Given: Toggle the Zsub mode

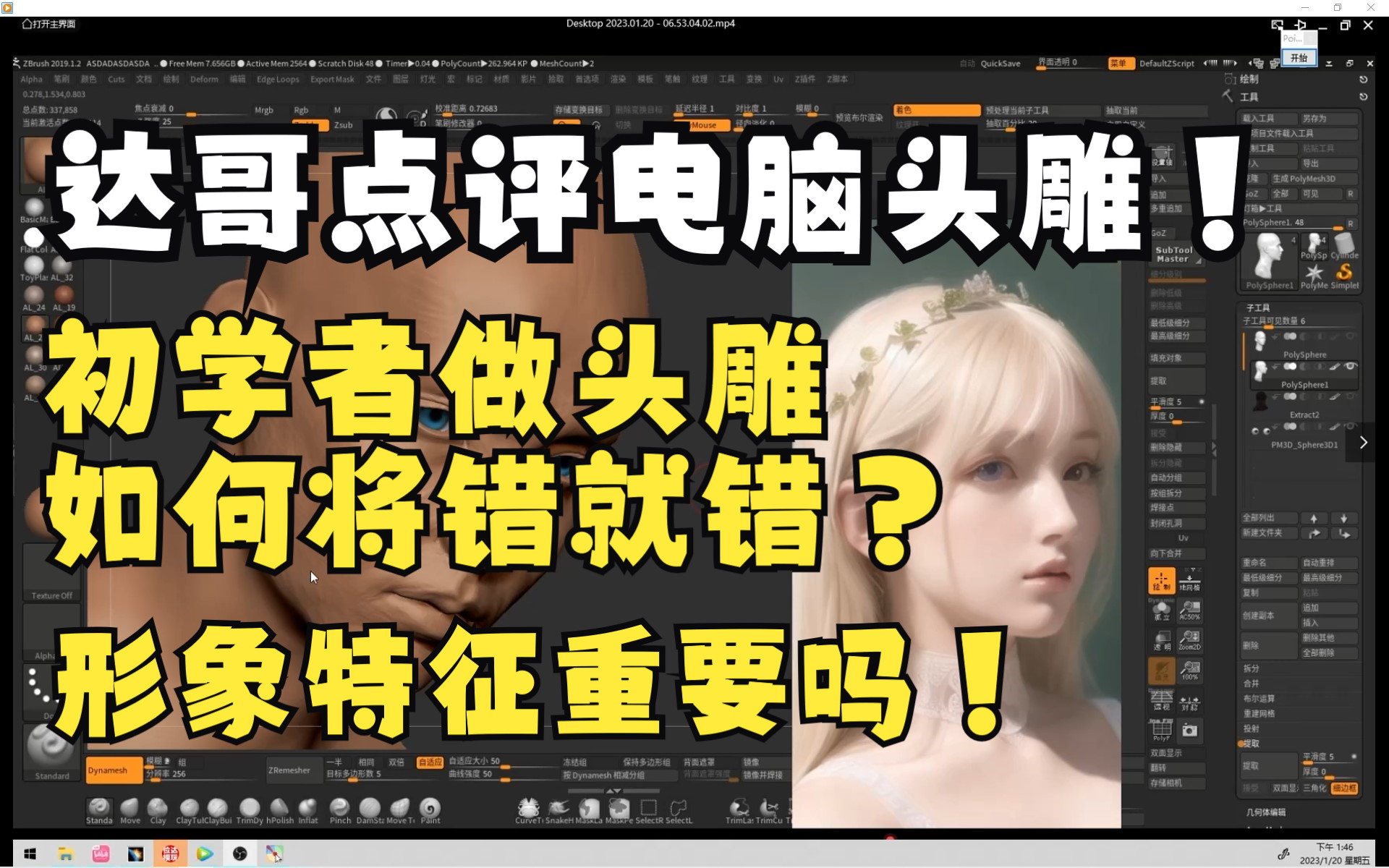Looking at the screenshot, I should (x=343, y=125).
